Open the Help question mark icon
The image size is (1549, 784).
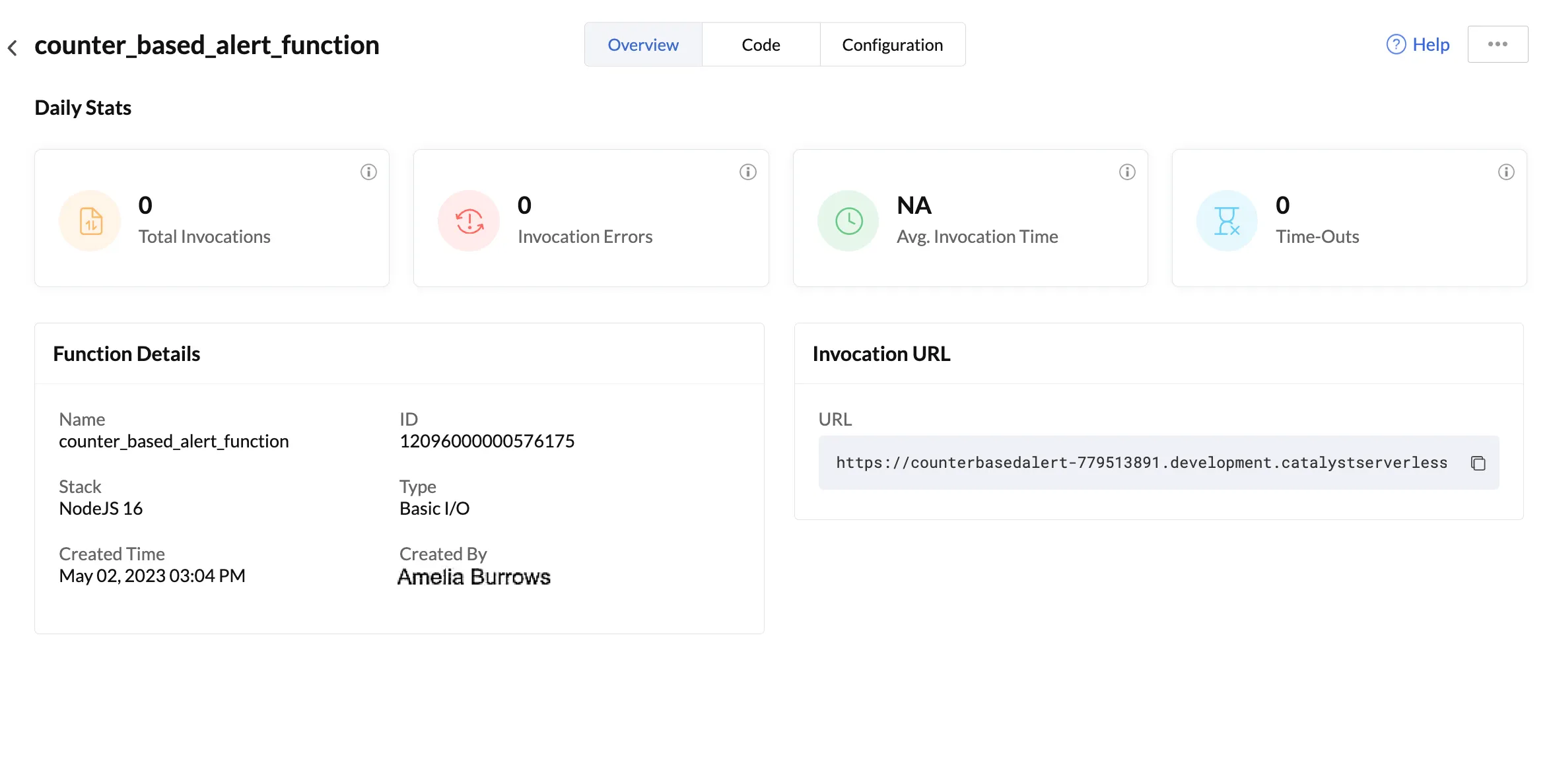point(1395,44)
